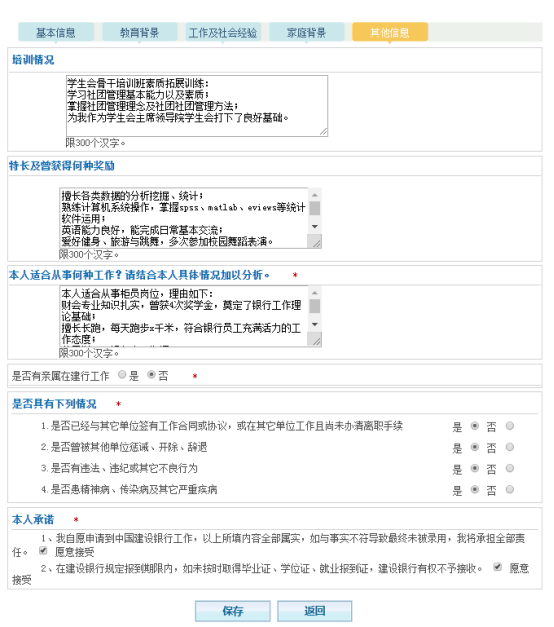Click the 返回 button

tap(315, 611)
